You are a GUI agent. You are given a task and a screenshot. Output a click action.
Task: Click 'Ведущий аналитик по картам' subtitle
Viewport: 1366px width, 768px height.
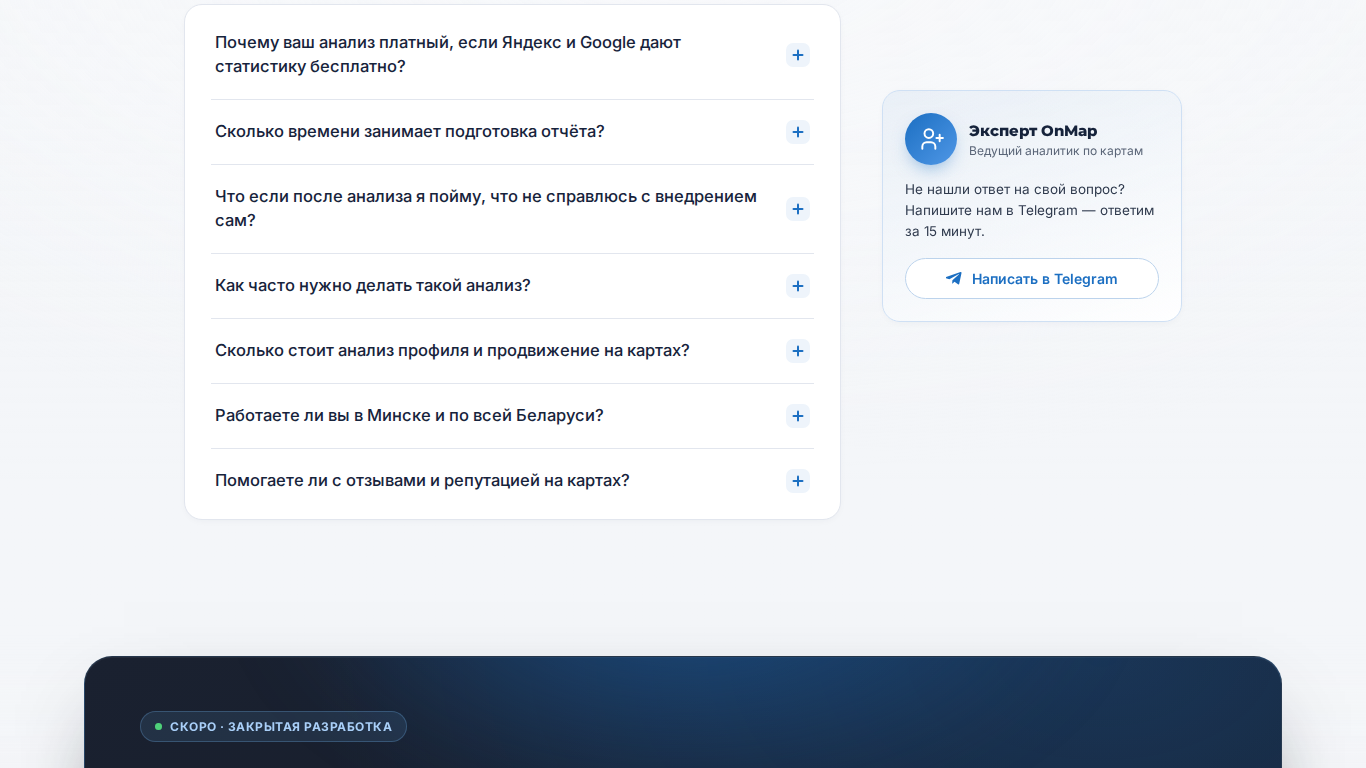pos(1056,151)
